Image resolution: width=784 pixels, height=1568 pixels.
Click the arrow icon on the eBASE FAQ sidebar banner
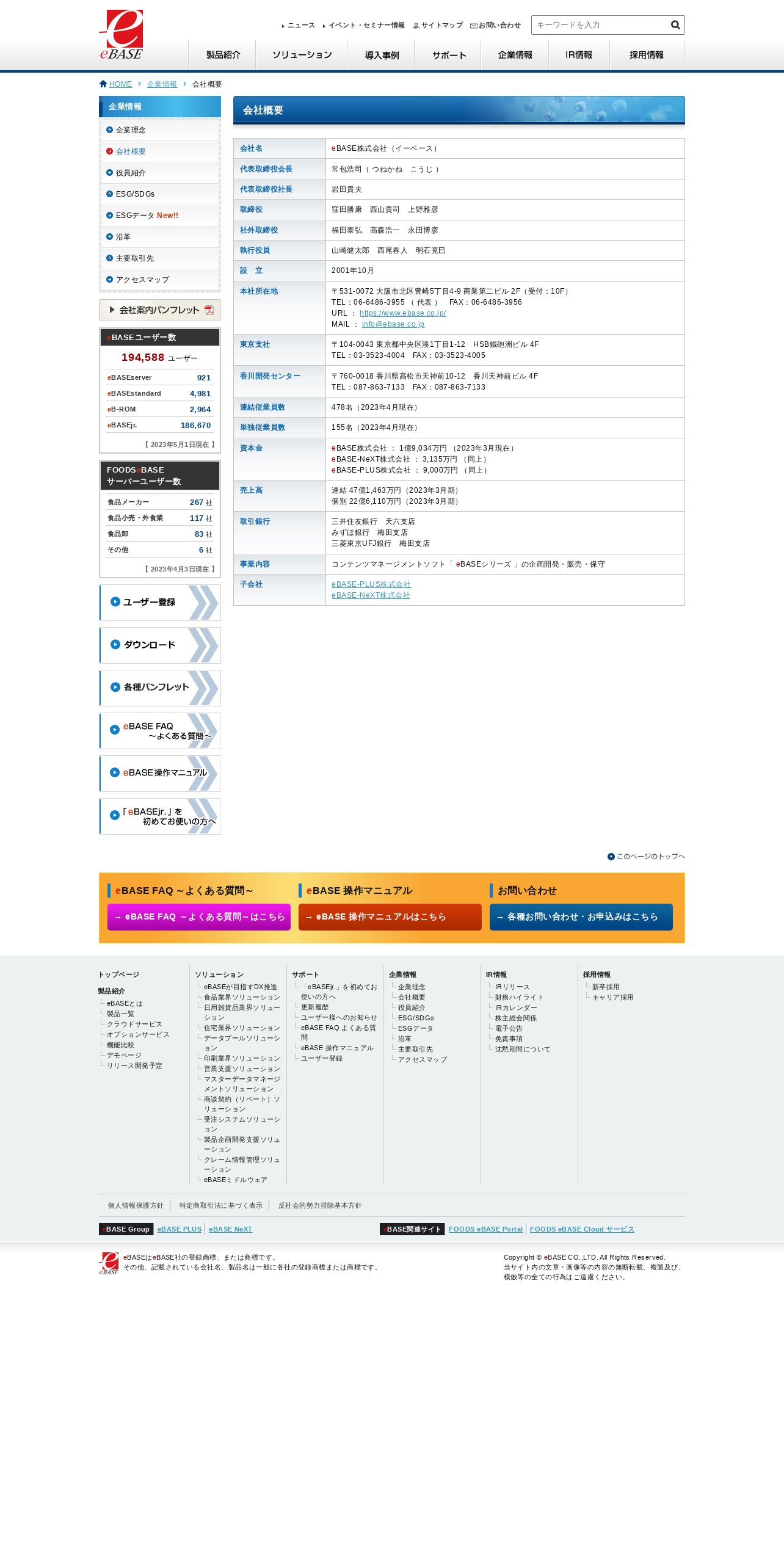tap(114, 730)
